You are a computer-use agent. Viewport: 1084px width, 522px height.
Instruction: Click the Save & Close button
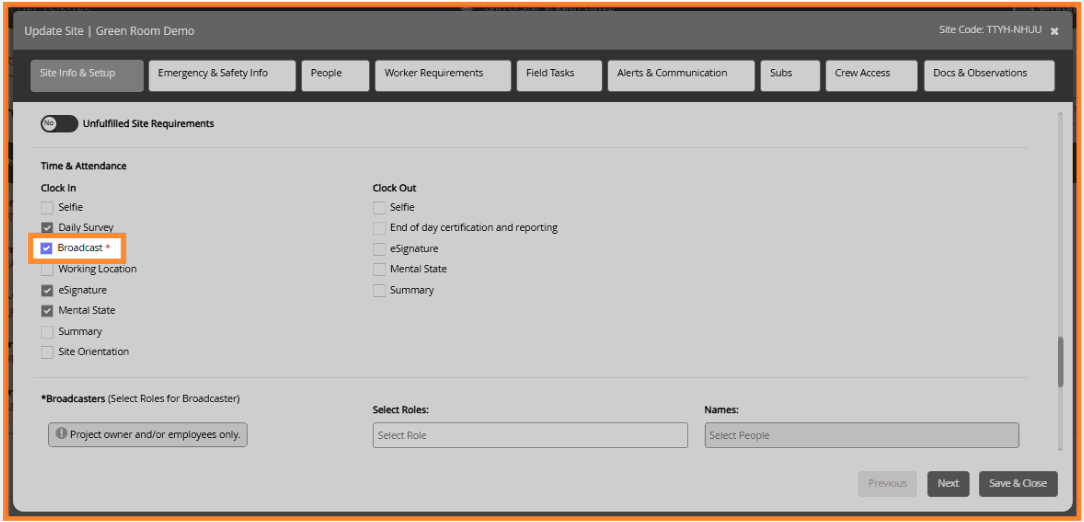(x=1018, y=484)
